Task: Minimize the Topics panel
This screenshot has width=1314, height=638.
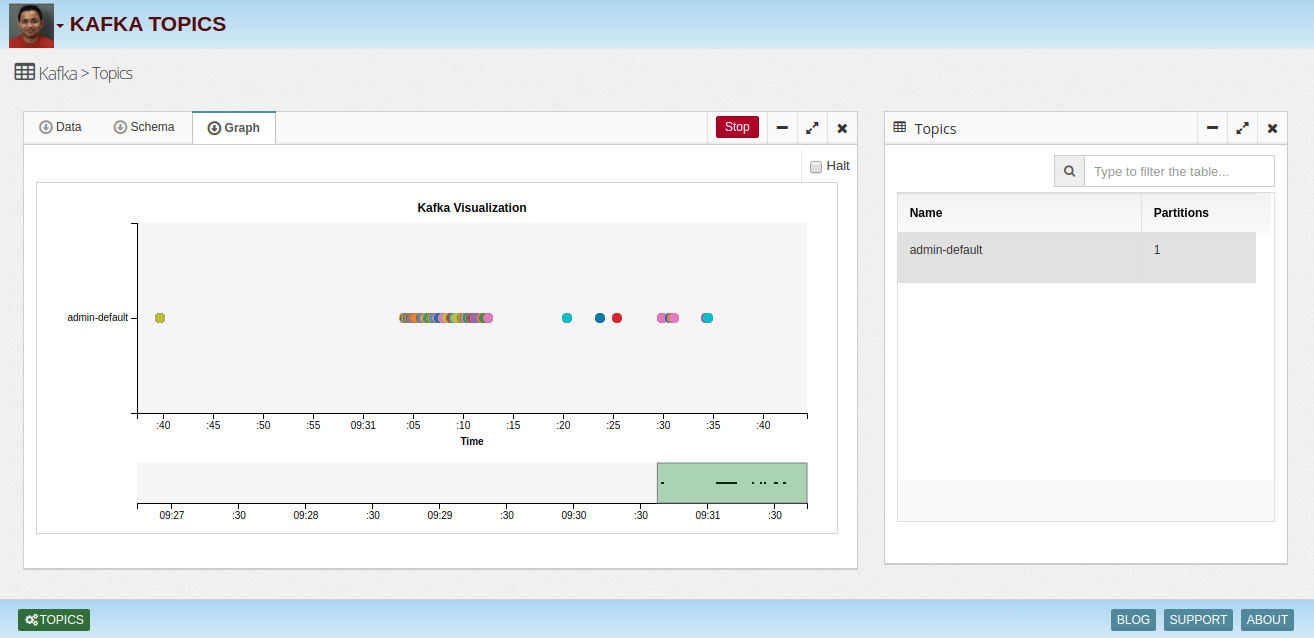Action: 1212,128
